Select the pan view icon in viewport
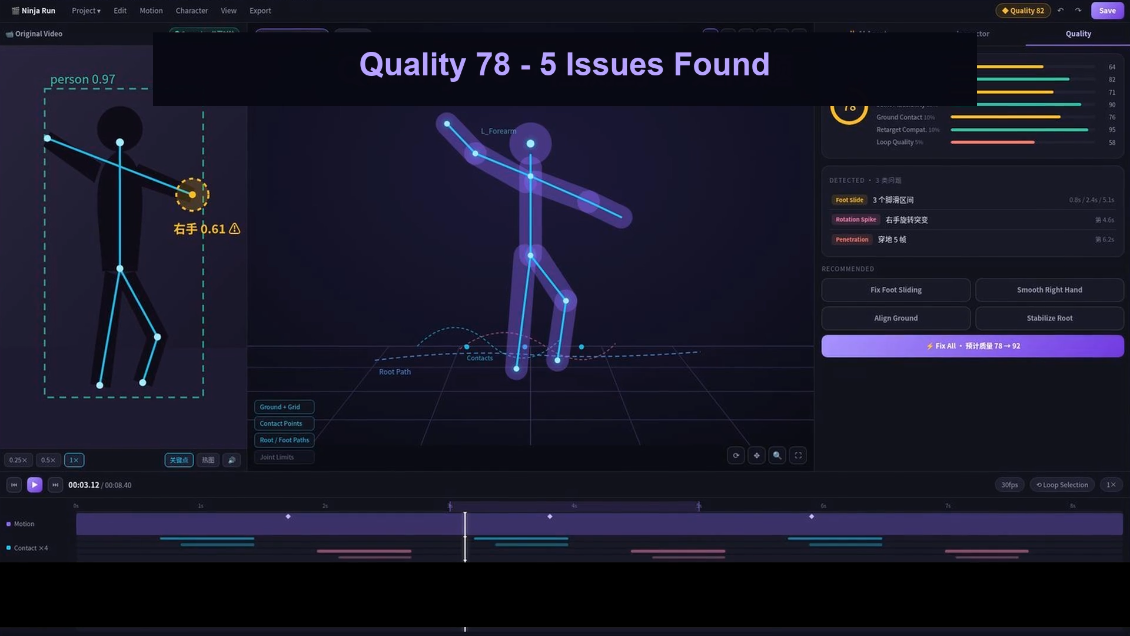This screenshot has width=1130, height=636. [757, 455]
